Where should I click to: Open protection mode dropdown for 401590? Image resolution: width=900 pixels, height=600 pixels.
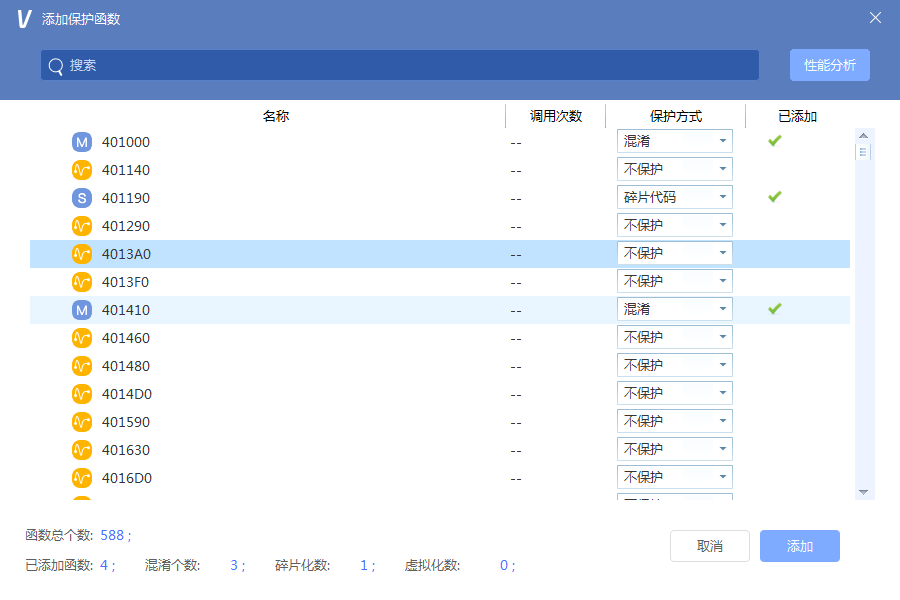point(674,421)
